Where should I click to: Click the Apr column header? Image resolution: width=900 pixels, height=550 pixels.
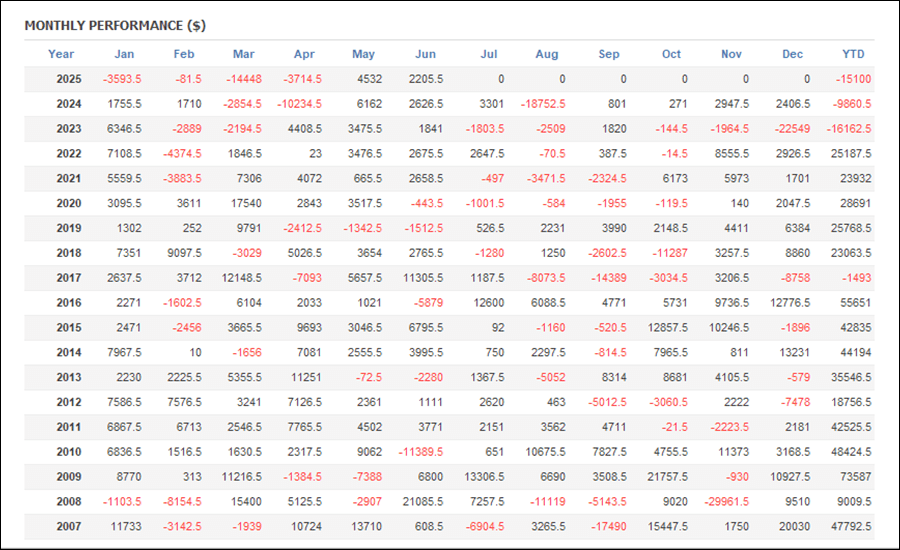pyautogui.click(x=304, y=54)
